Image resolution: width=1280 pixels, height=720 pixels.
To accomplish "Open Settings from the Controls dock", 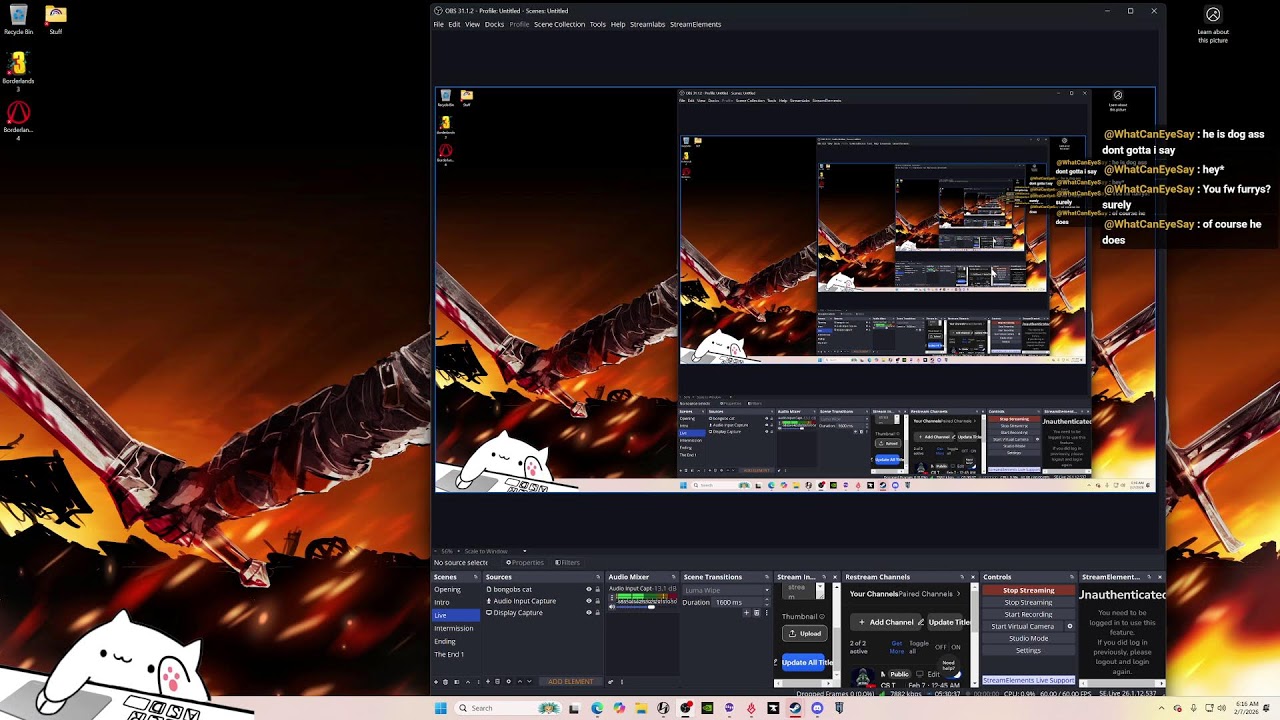I will 1028,650.
